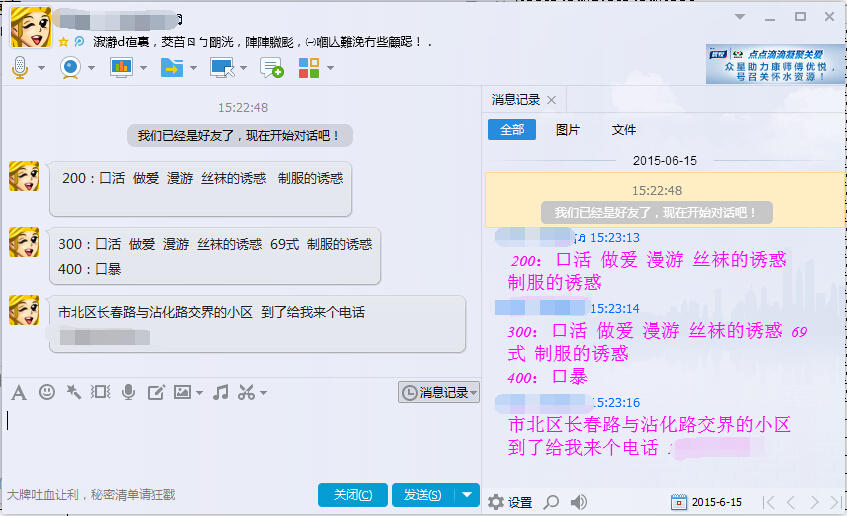Record a voice message with microphone icon
The width and height of the screenshot is (847, 516).
128,392
